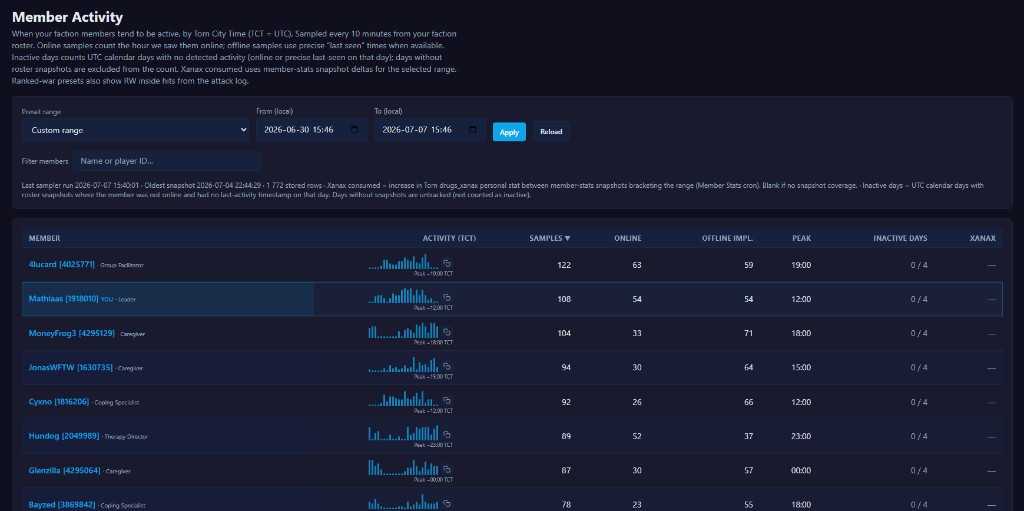Click the Apply button
Viewport: 1024px width, 511px height.
509,132
